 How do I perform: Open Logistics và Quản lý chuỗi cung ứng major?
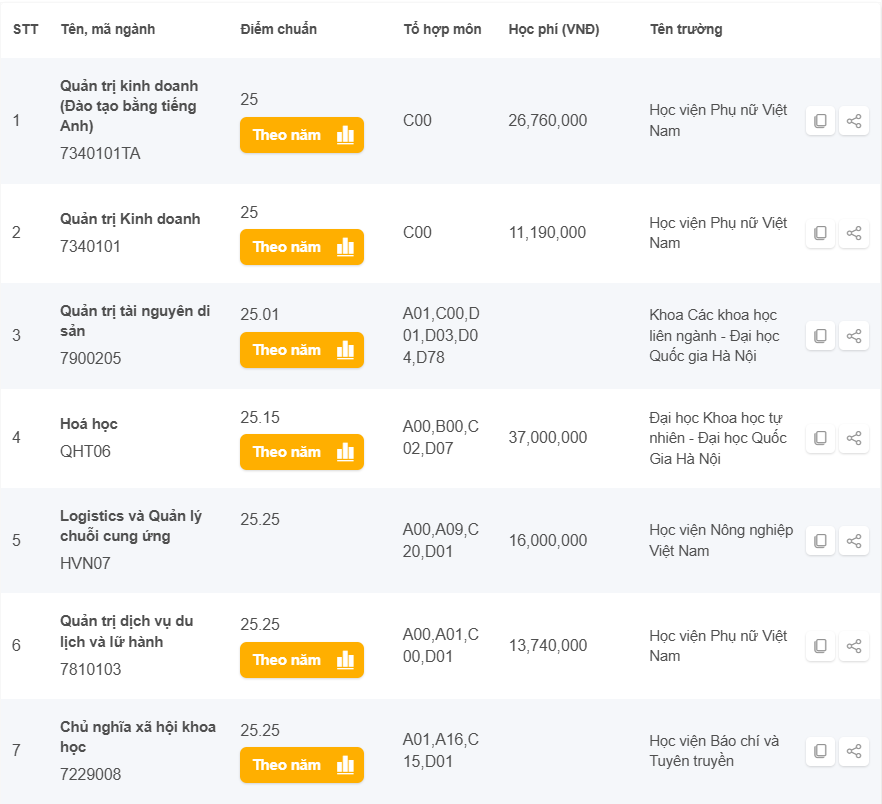pyautogui.click(x=130, y=526)
